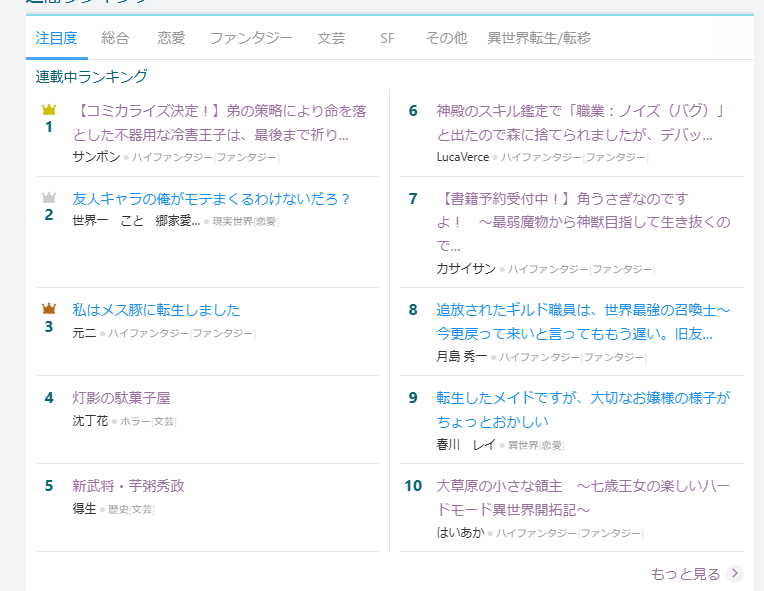
Task: Open the title 灯影の駄菓子屋
Action: click(121, 398)
